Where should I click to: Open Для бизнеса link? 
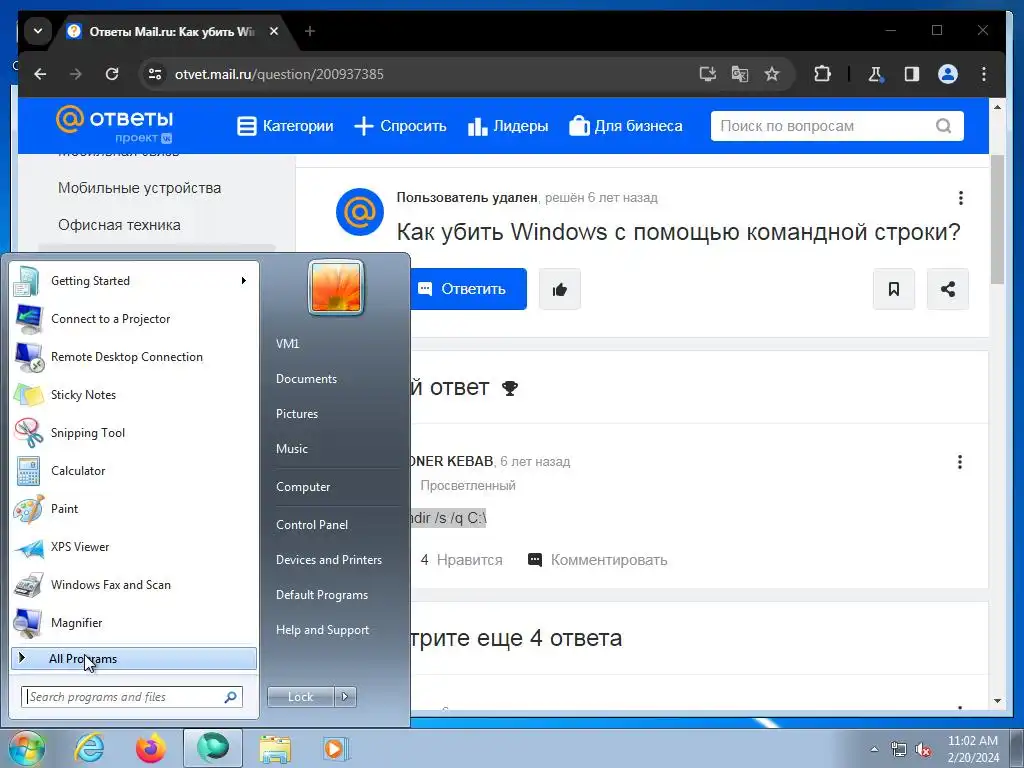[626, 126]
